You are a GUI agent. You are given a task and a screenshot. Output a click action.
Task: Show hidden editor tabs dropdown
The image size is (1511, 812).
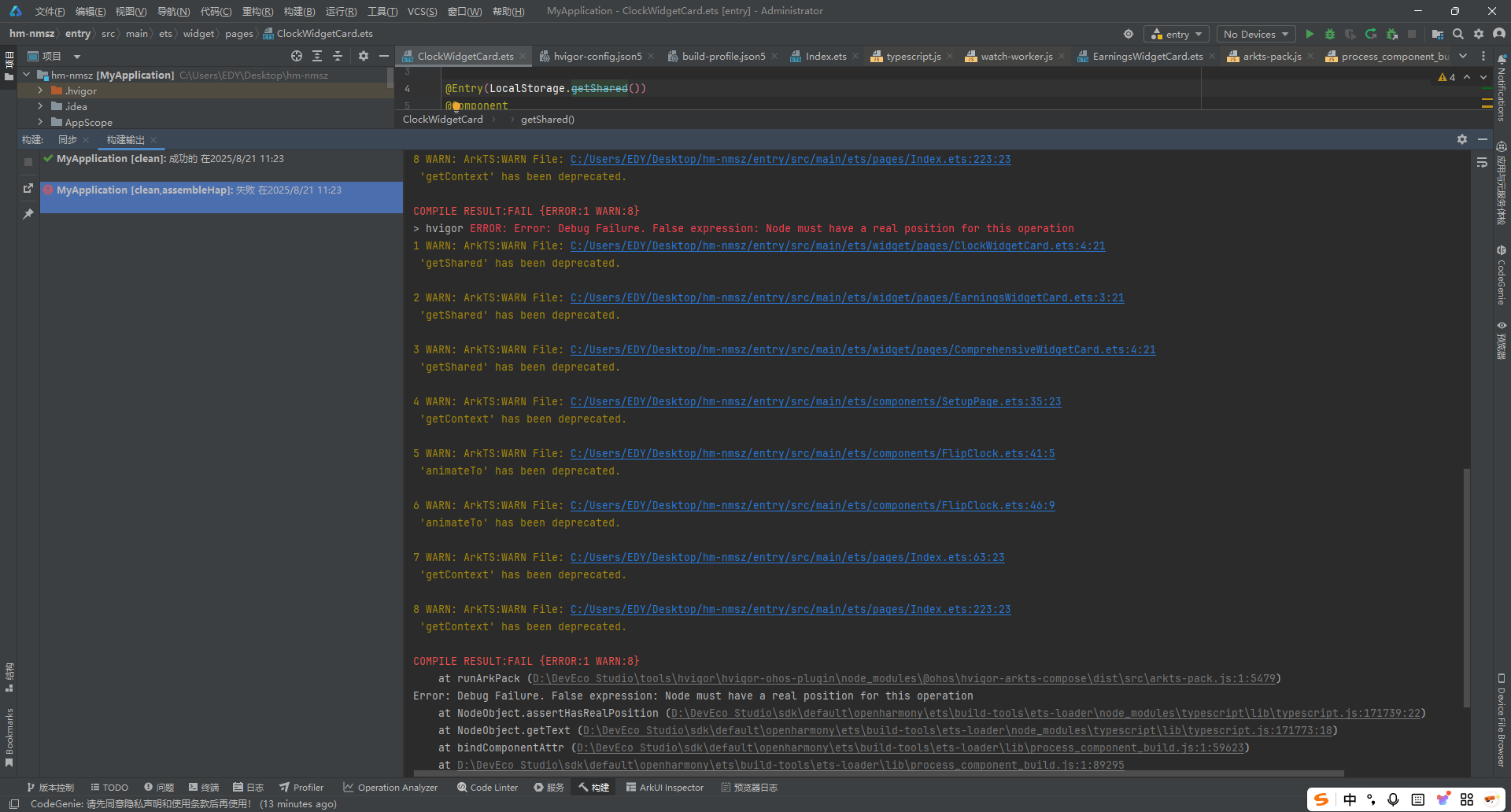pos(1463,56)
